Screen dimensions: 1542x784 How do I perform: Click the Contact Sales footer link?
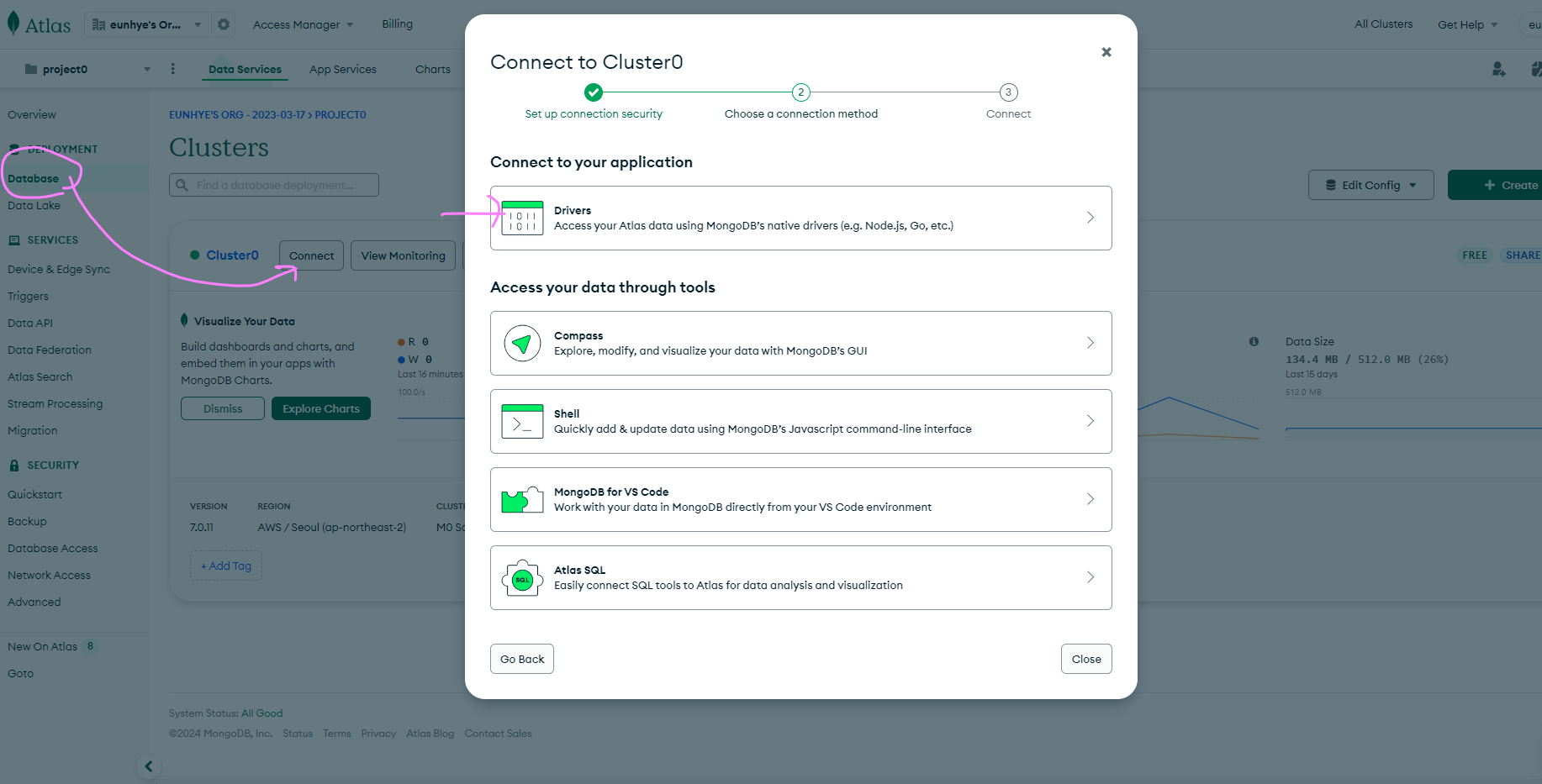tap(498, 734)
